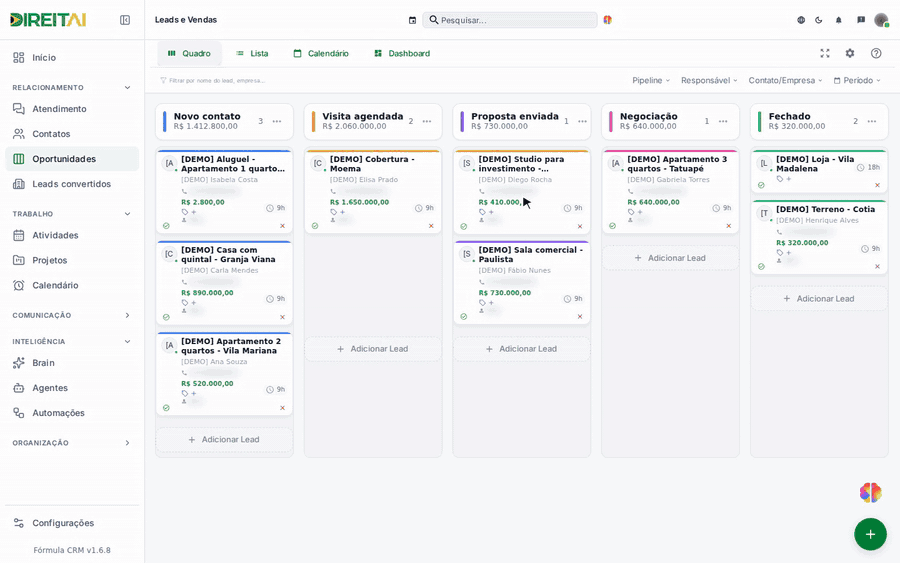The height and width of the screenshot is (563, 900).
Task: Open Oportunidades in sidebar
Action: pyautogui.click(x=72, y=159)
